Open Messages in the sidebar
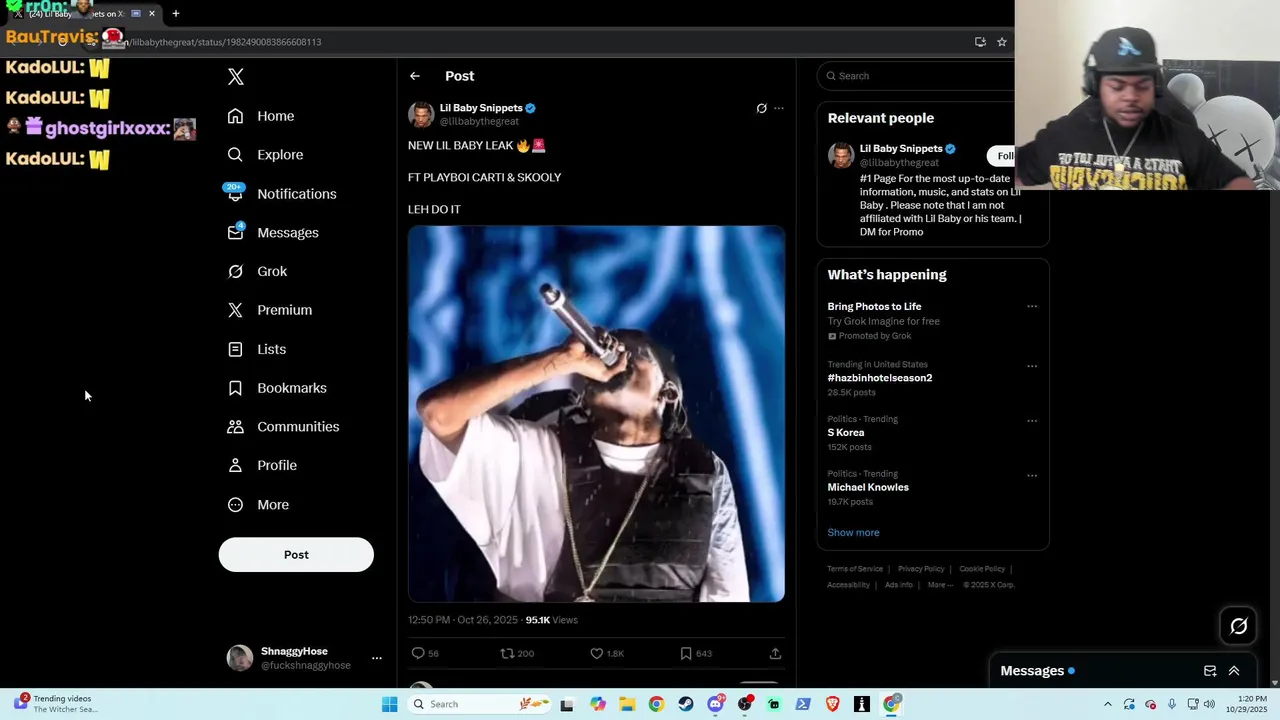Screen dimensions: 1280x720 click(273, 232)
